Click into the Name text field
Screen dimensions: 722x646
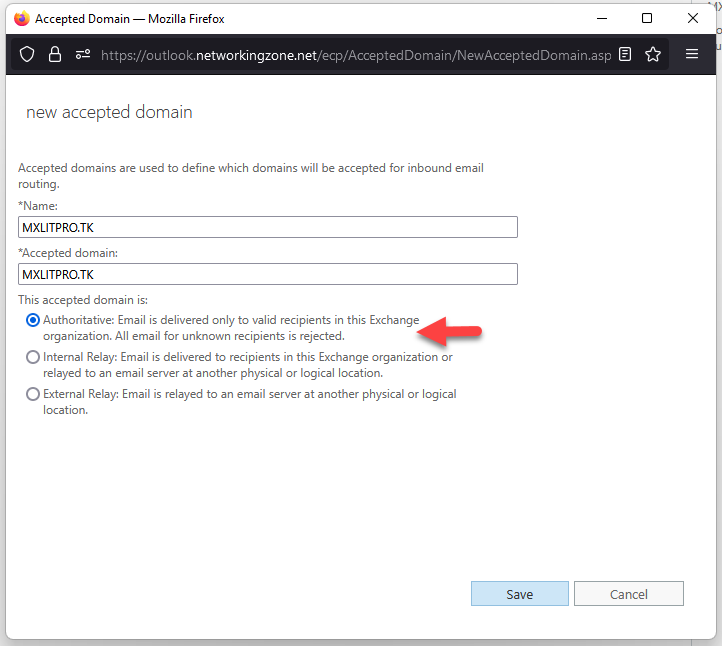(268, 227)
